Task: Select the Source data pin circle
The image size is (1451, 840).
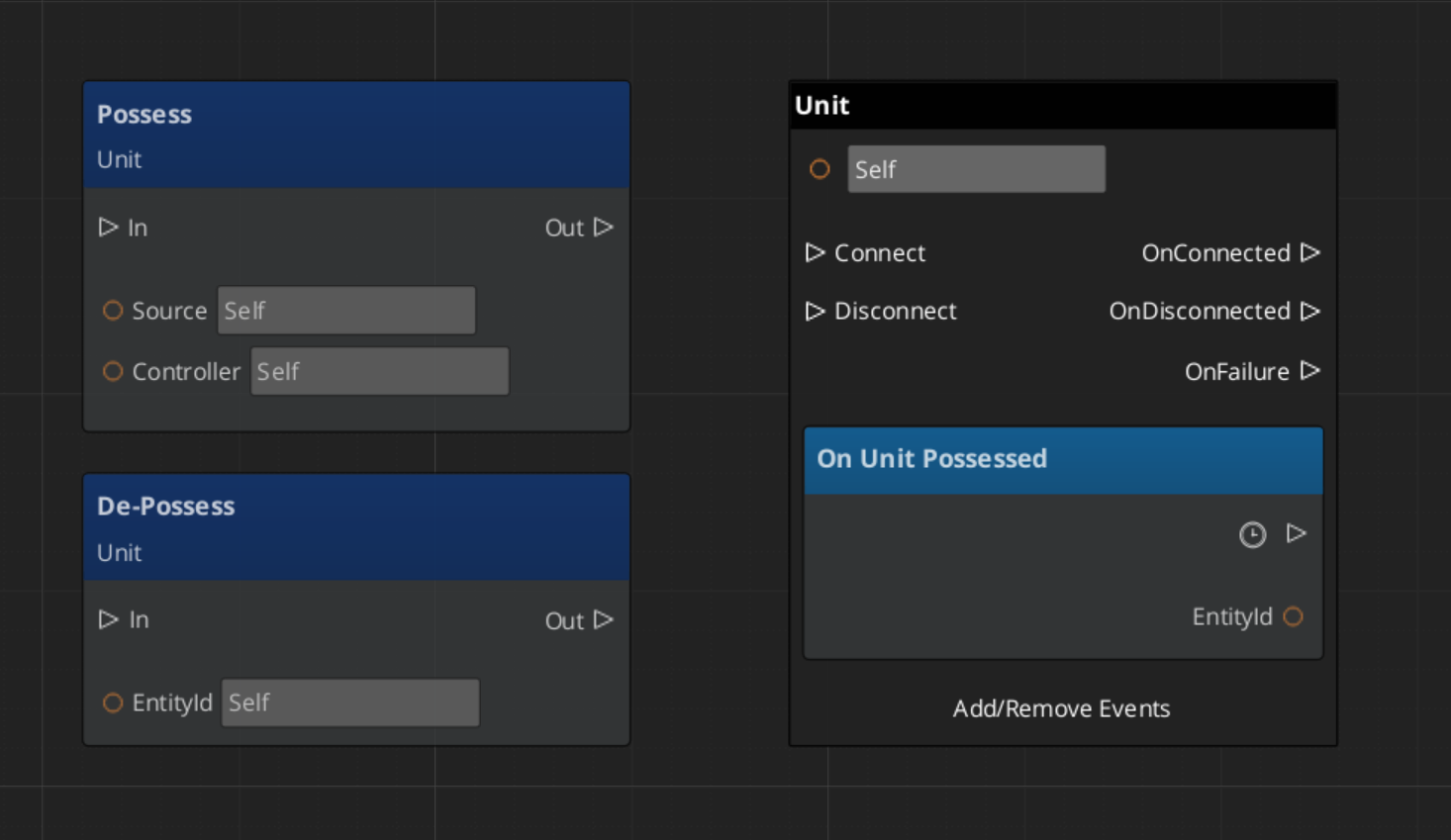Action: [x=113, y=311]
